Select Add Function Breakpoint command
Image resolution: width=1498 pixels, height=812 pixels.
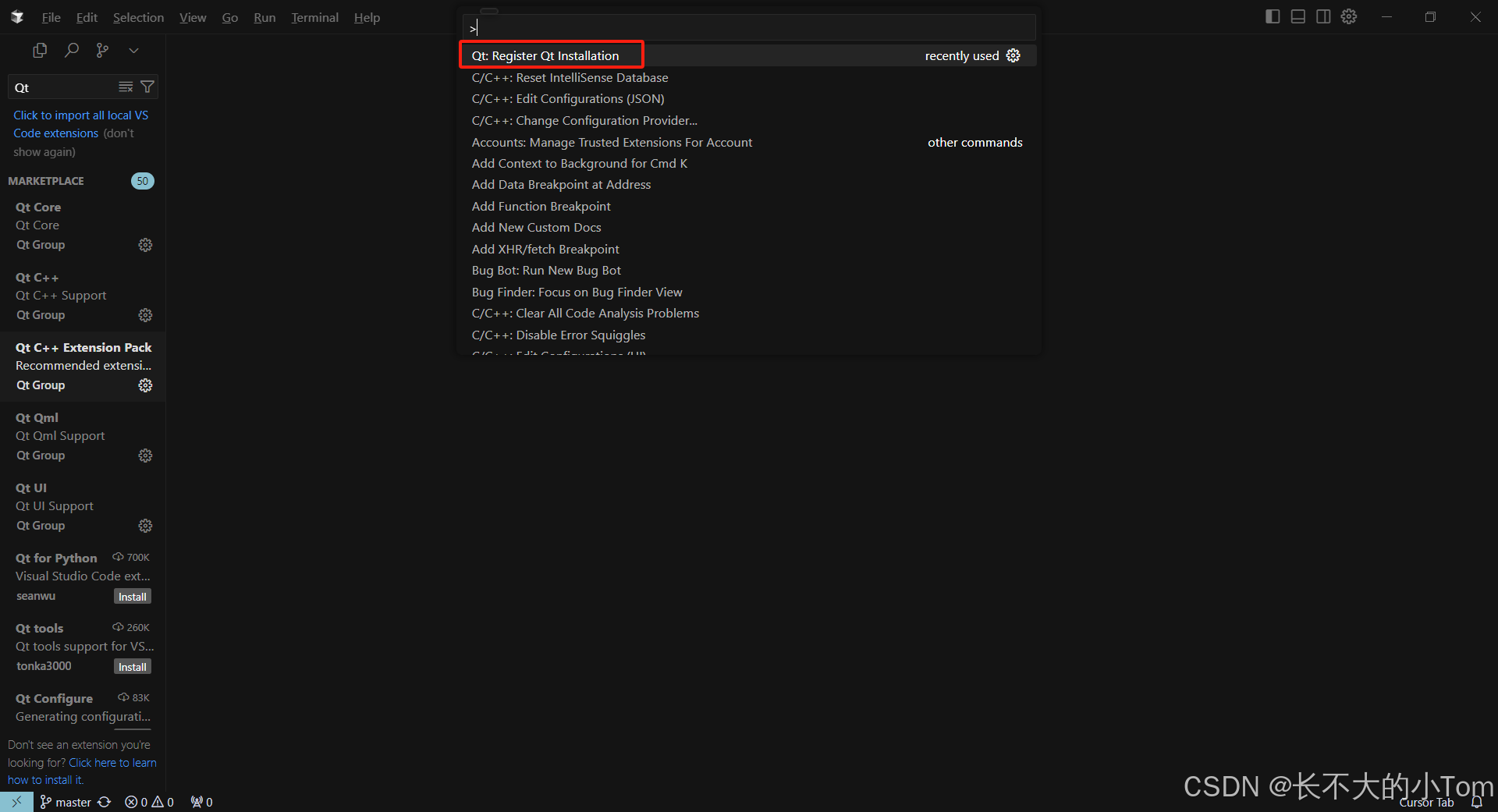(x=747, y=206)
